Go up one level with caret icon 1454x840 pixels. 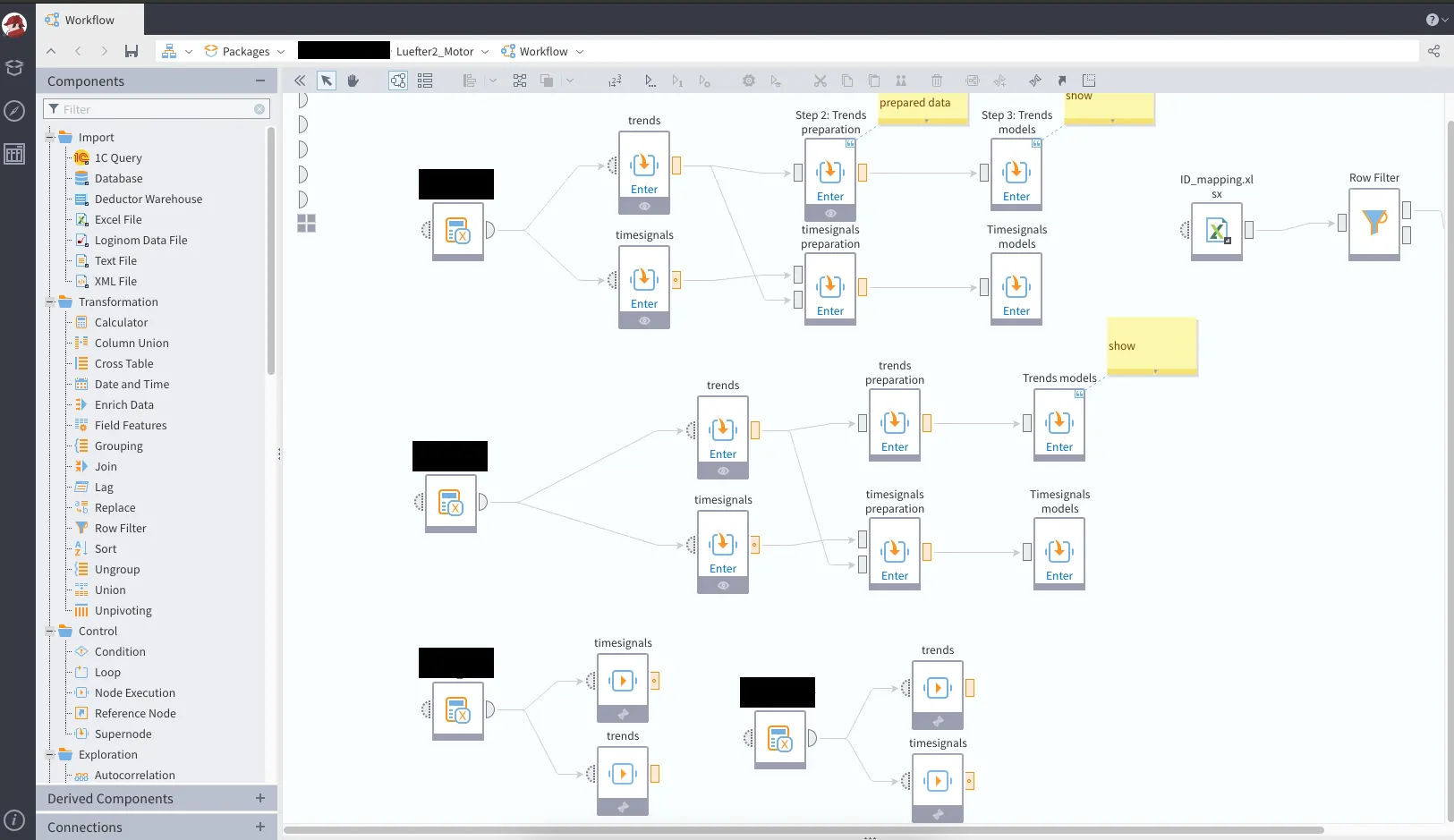click(51, 51)
